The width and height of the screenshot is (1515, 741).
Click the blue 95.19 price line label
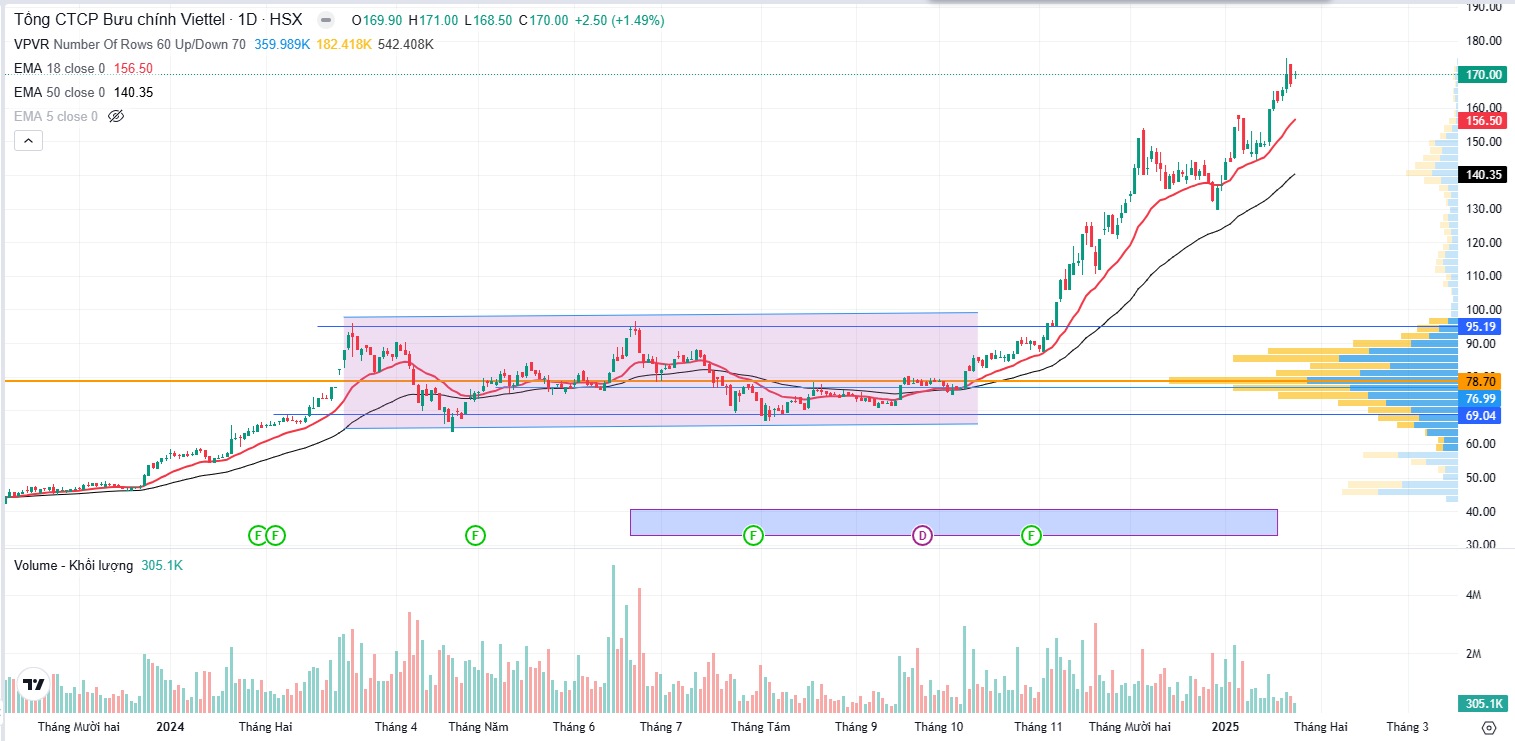pos(1482,326)
